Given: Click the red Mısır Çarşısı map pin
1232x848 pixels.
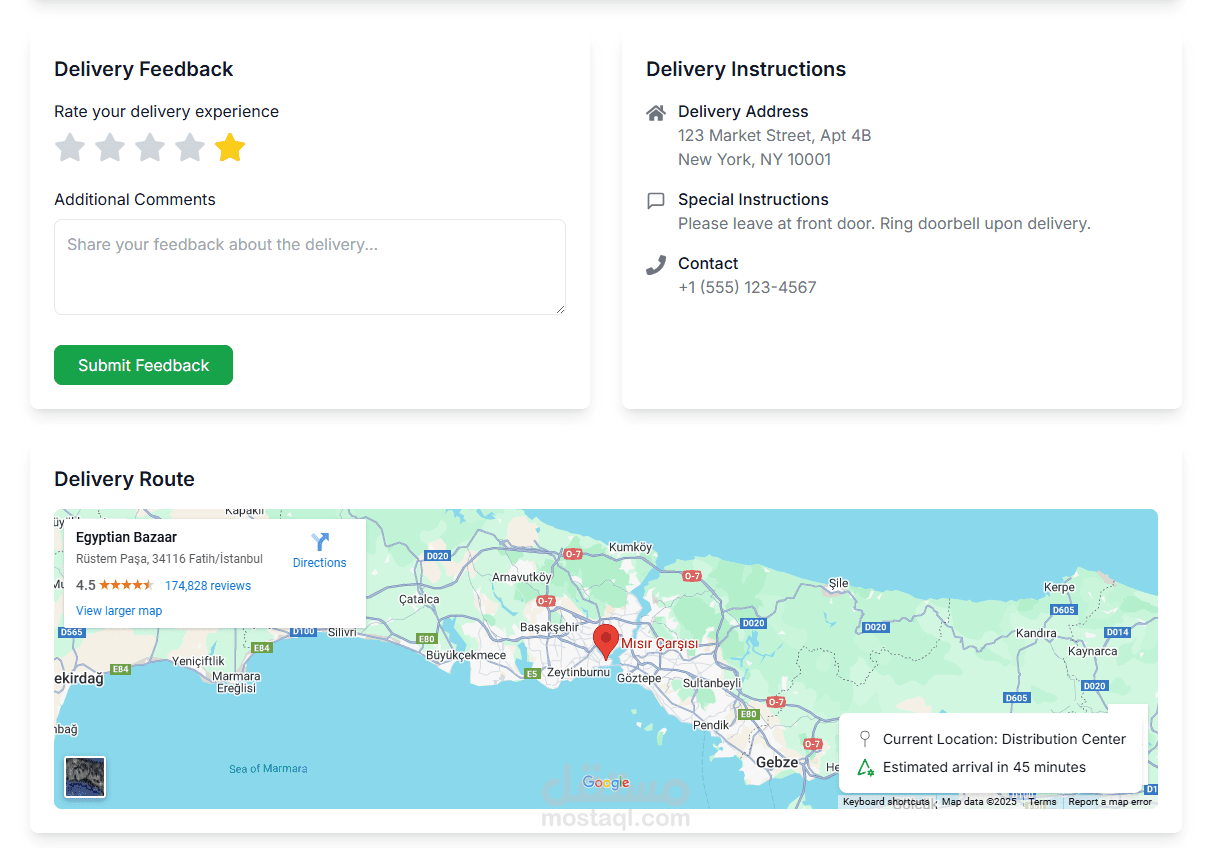Looking at the screenshot, I should pos(605,640).
